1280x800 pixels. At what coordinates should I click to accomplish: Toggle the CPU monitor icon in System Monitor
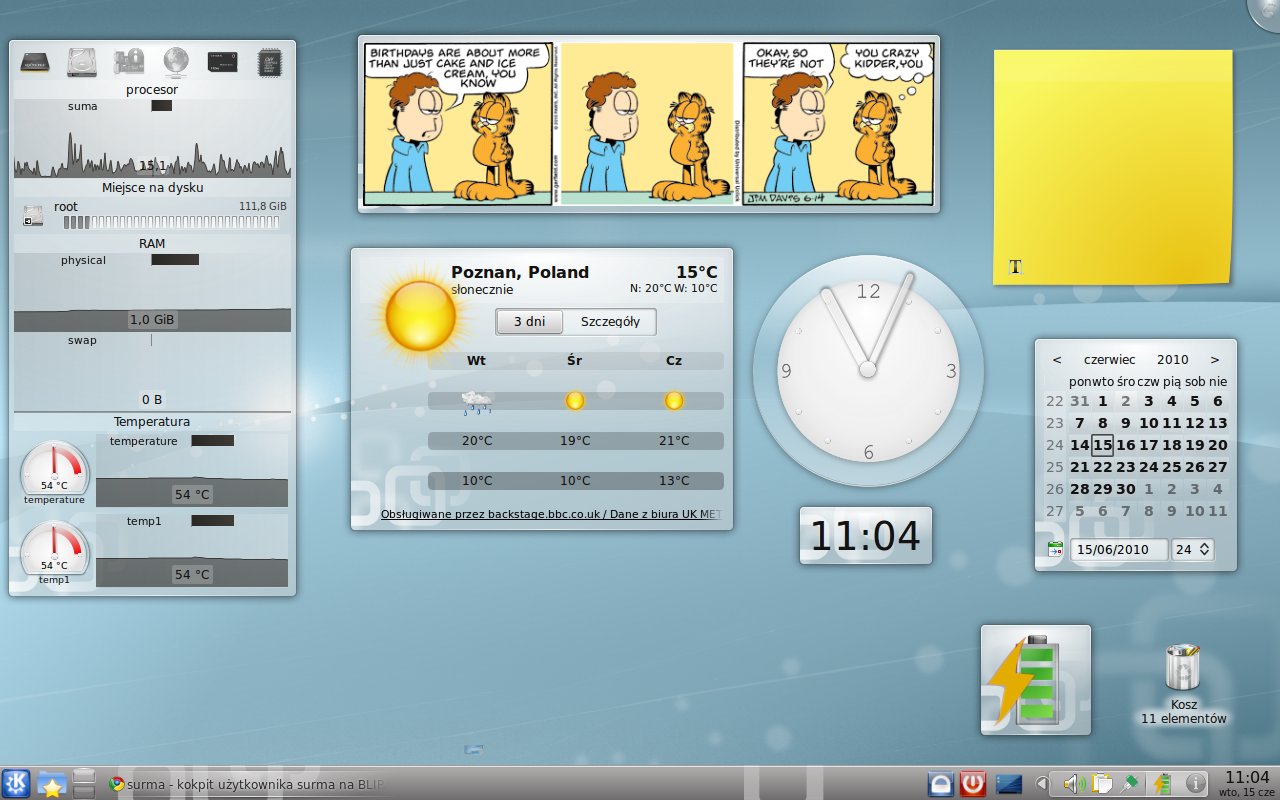coord(35,62)
